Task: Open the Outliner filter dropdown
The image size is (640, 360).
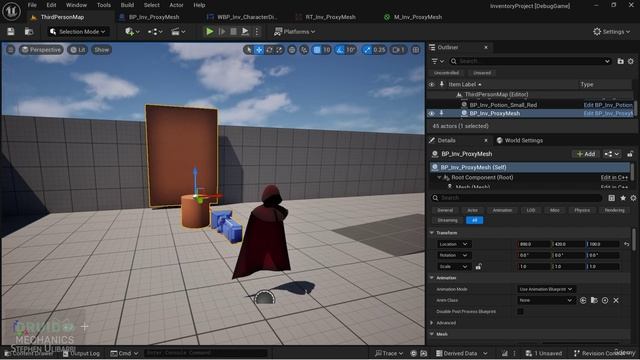Action: click(x=438, y=61)
